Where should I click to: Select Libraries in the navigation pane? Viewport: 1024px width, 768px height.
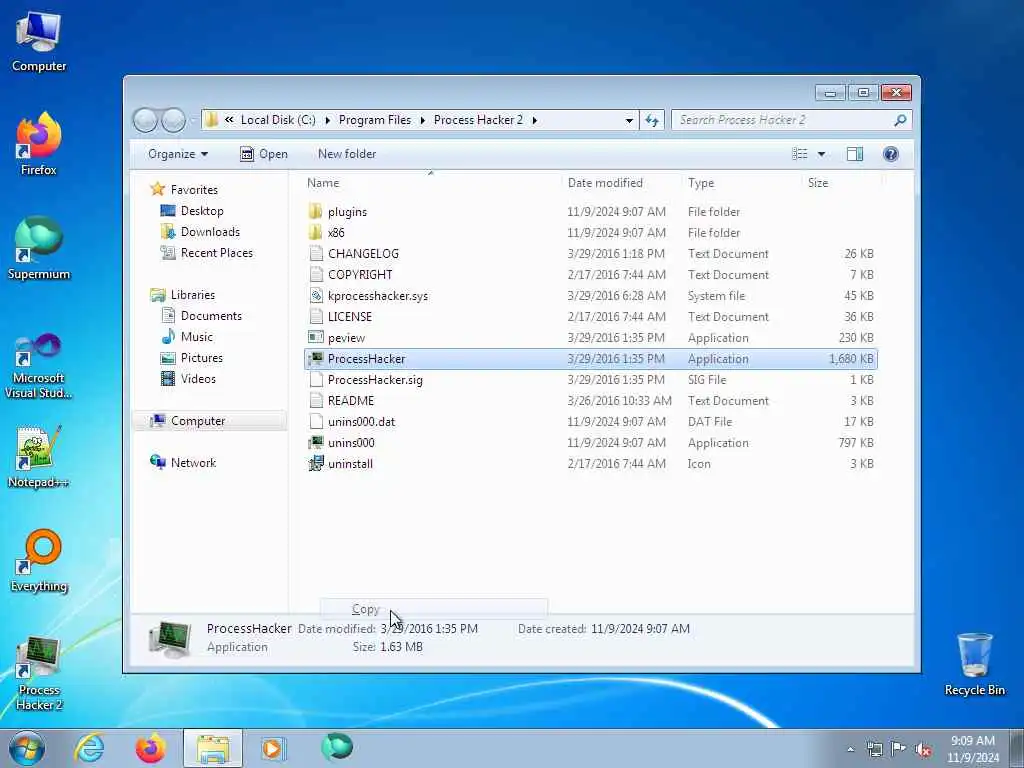click(x=193, y=295)
